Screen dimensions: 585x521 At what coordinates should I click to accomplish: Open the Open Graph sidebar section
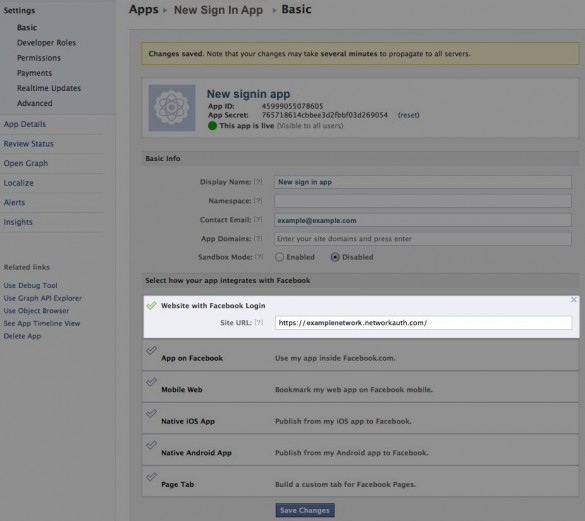click(x=26, y=163)
